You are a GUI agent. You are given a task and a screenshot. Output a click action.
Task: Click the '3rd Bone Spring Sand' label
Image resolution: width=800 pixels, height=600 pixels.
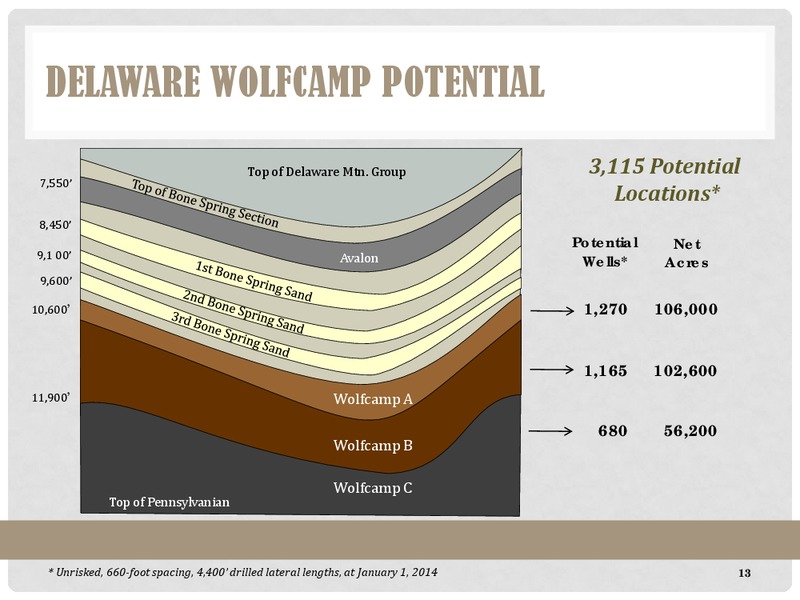pyautogui.click(x=230, y=334)
